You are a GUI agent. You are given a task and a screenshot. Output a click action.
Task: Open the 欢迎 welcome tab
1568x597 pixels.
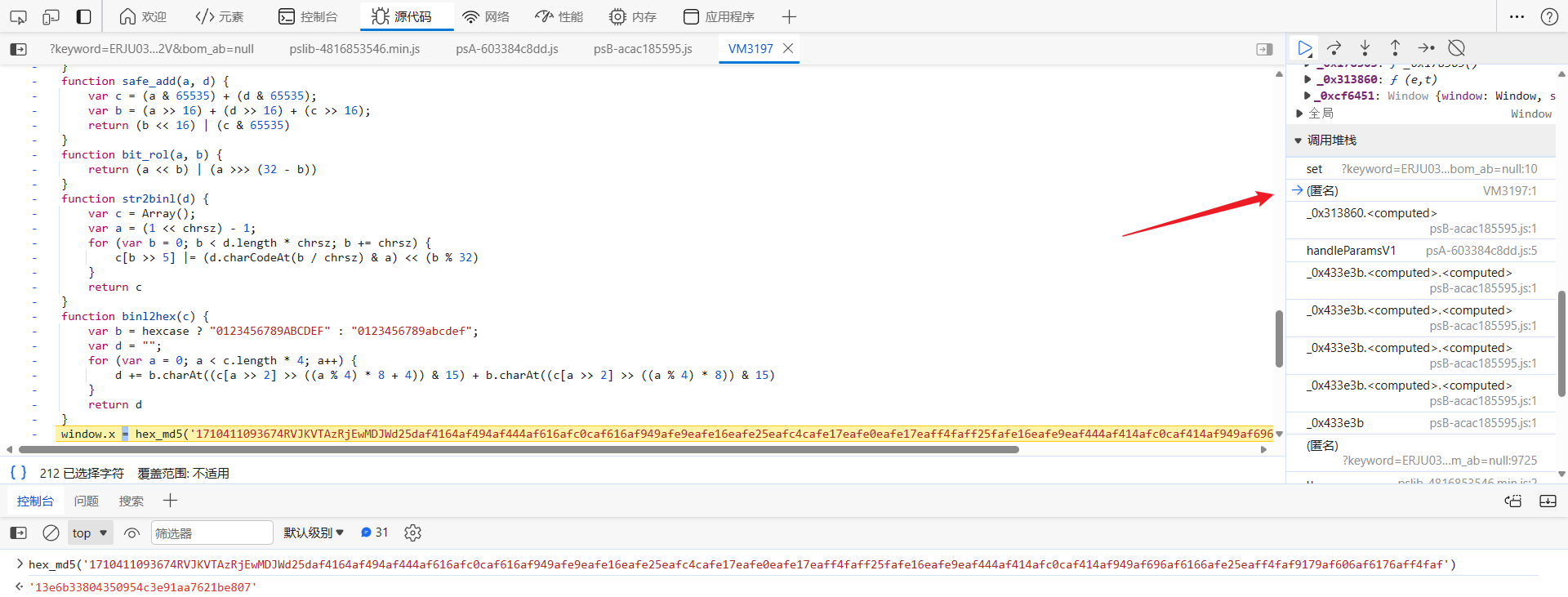143,16
